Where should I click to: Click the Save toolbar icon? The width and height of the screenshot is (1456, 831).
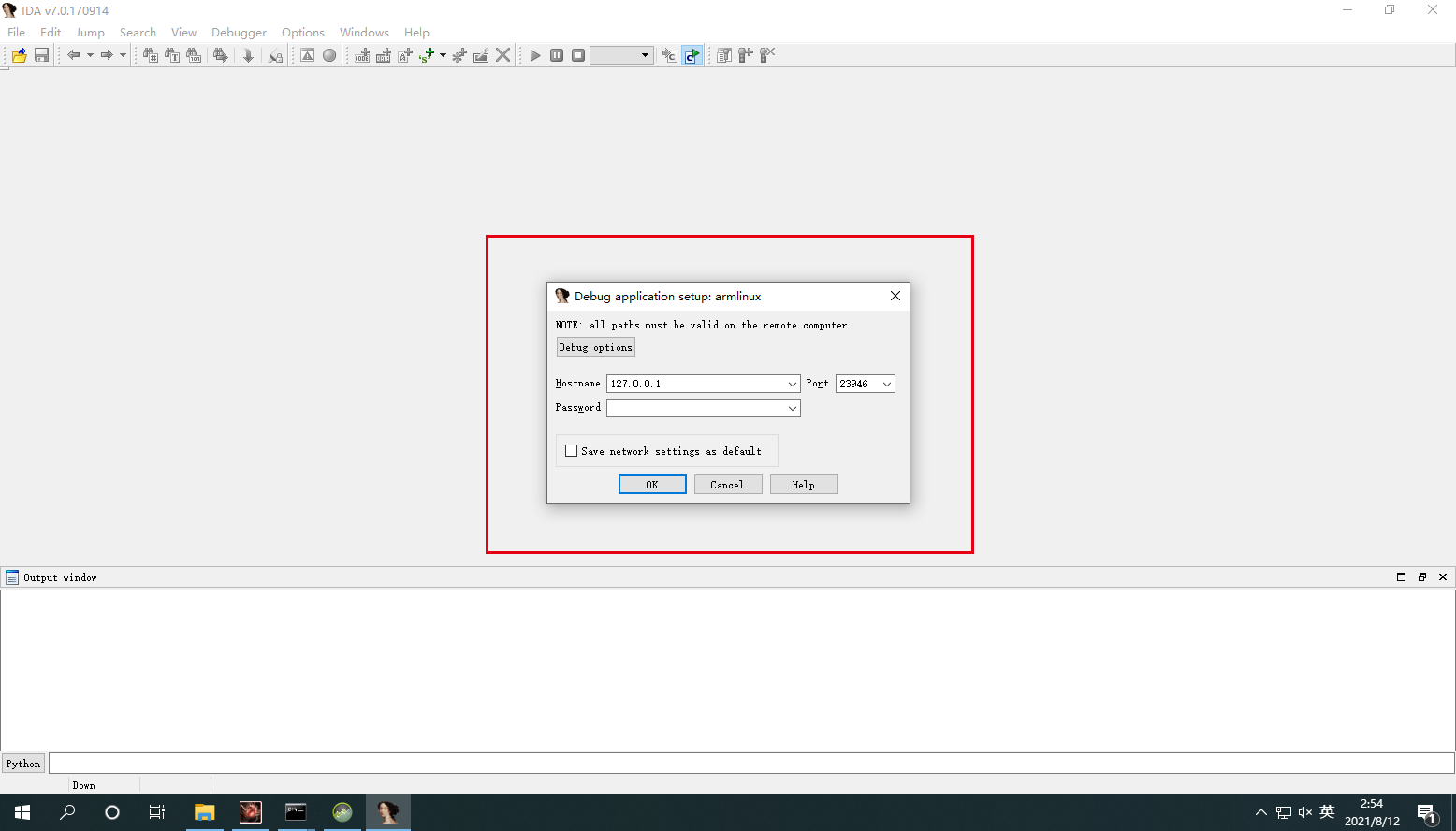(41, 55)
